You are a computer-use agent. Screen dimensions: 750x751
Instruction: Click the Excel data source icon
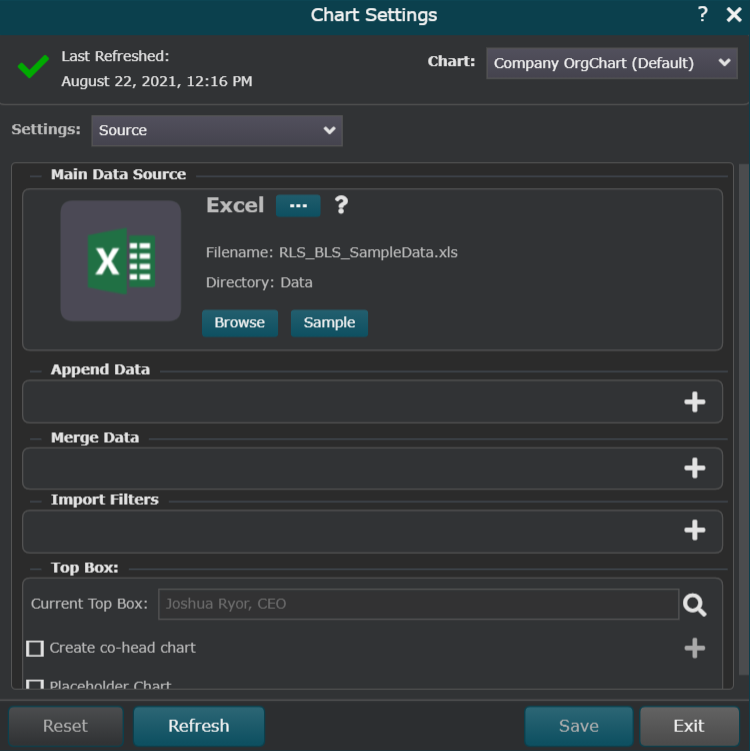click(121, 261)
